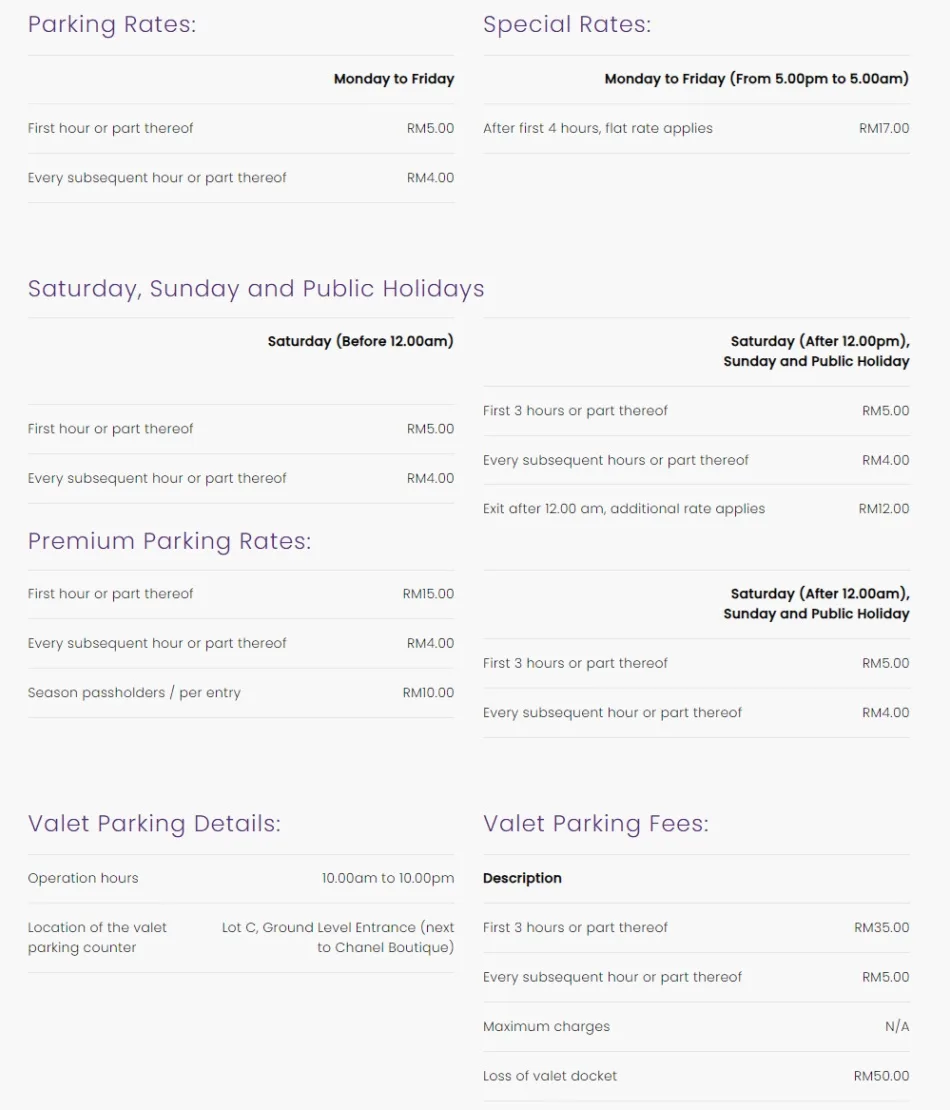The height and width of the screenshot is (1110, 950).
Task: Click the 'Saturday (Before 12.00am)' column header
Action: point(360,341)
